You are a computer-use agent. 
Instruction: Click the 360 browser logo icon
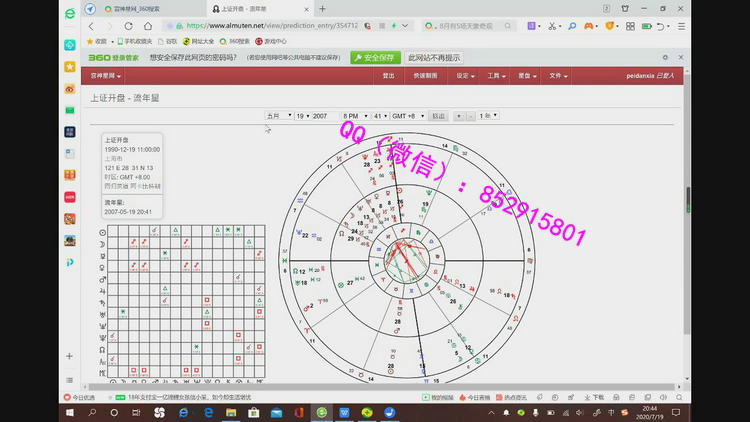[x=70, y=14]
